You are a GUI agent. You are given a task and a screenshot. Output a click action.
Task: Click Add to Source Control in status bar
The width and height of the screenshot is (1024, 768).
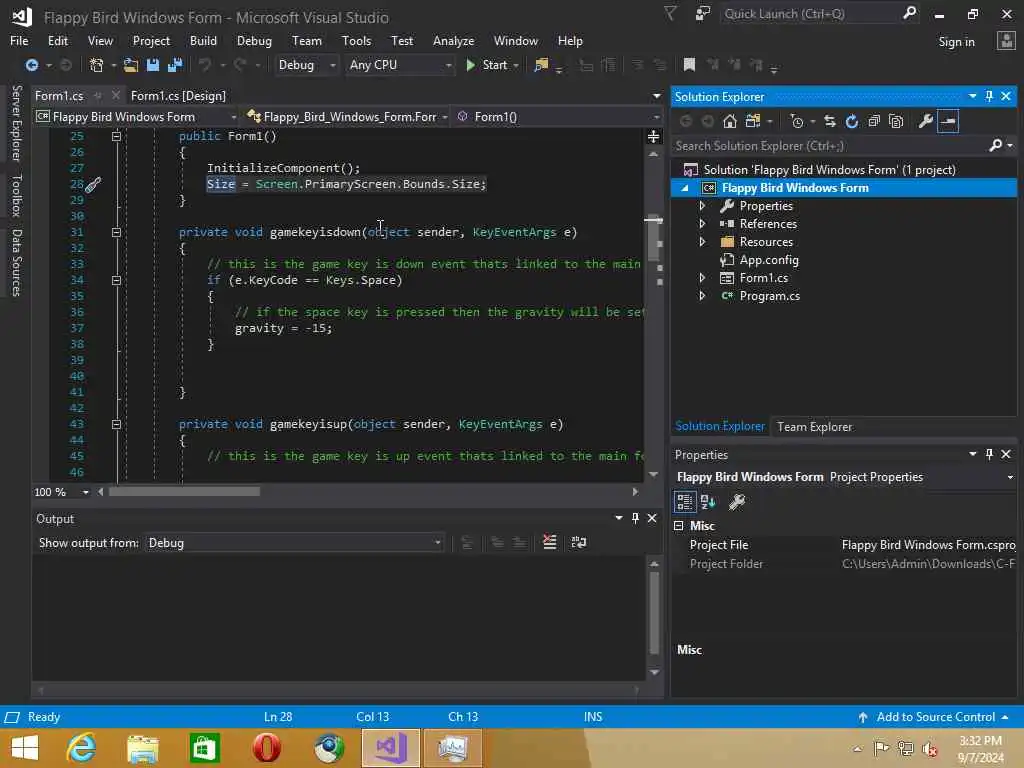point(935,717)
